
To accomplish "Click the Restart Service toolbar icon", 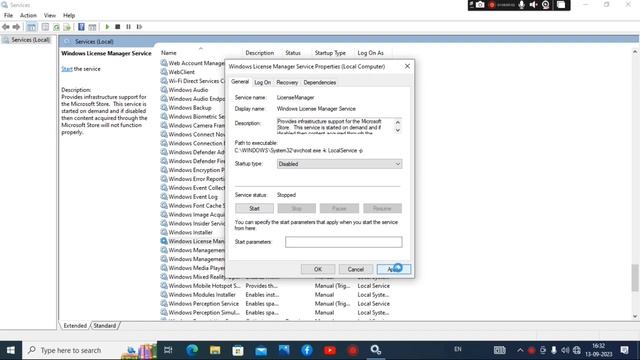I will point(139,27).
